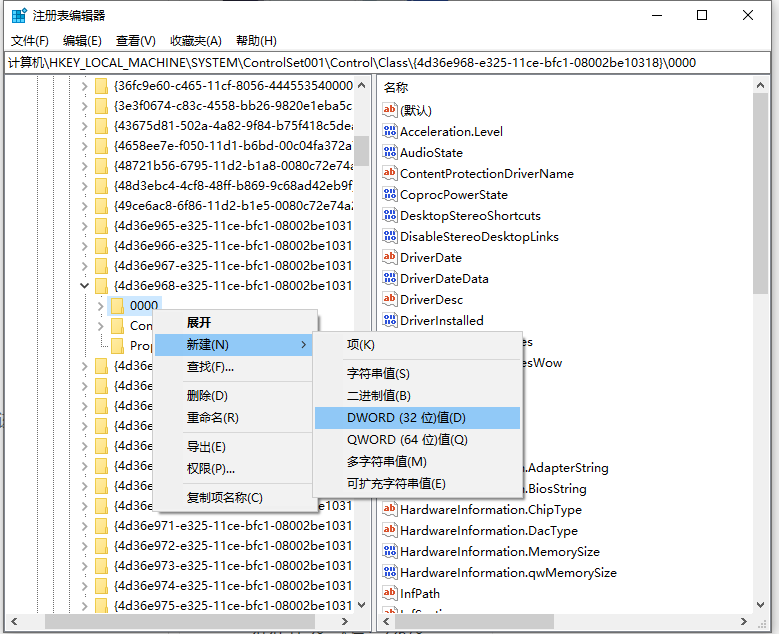Select 字符串值(S) in the new submenu
The image size is (779, 634).
378,372
